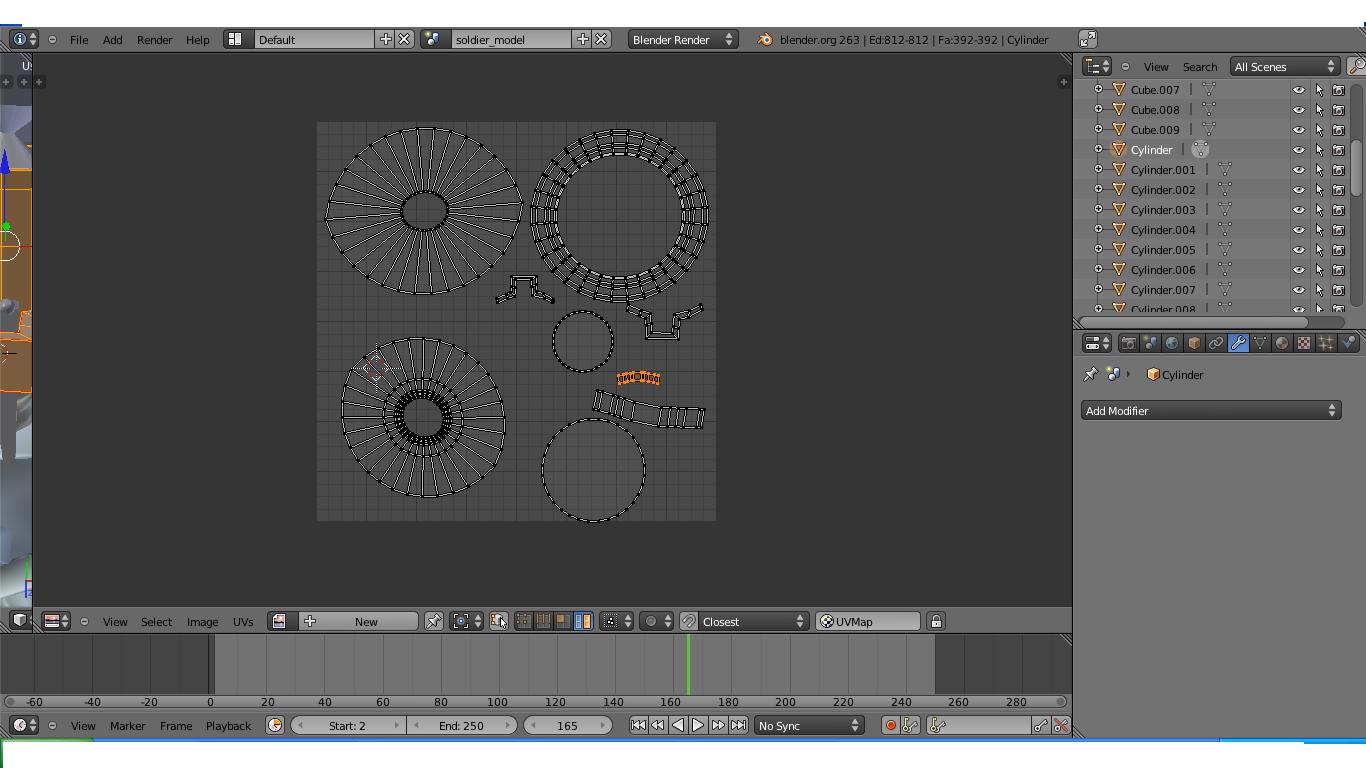1366x768 pixels.
Task: Select Cylinder.006 in the outliner
Action: click(x=1163, y=270)
